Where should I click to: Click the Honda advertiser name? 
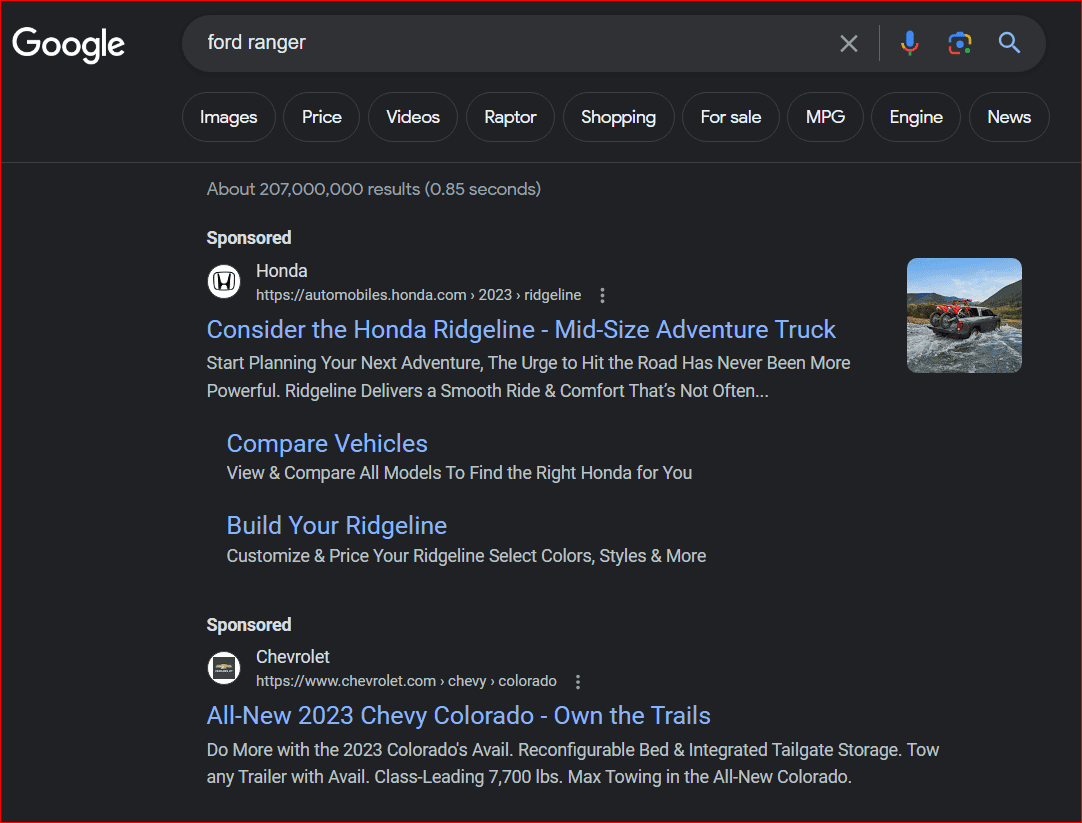(282, 270)
